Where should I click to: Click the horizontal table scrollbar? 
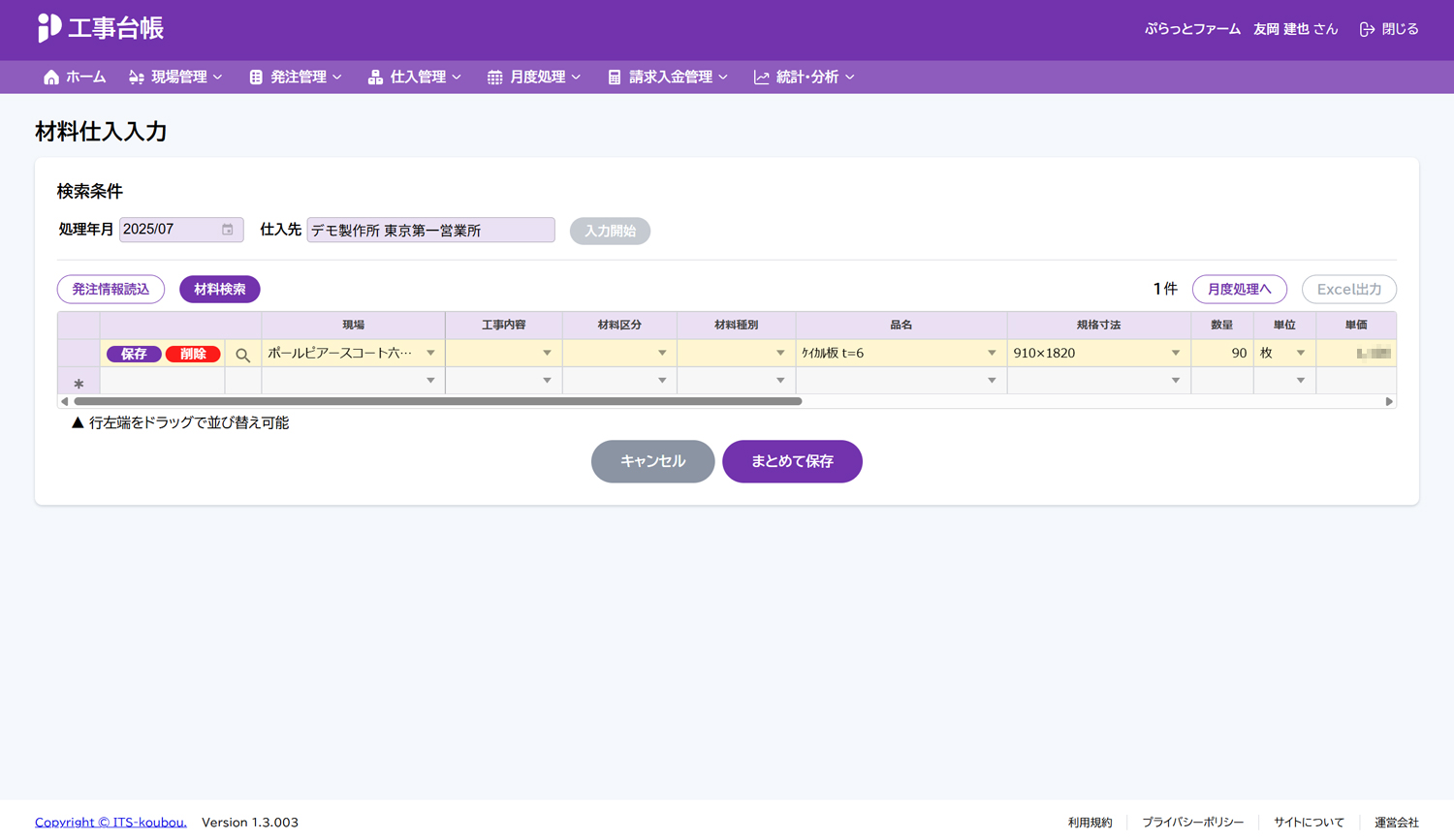coord(437,401)
